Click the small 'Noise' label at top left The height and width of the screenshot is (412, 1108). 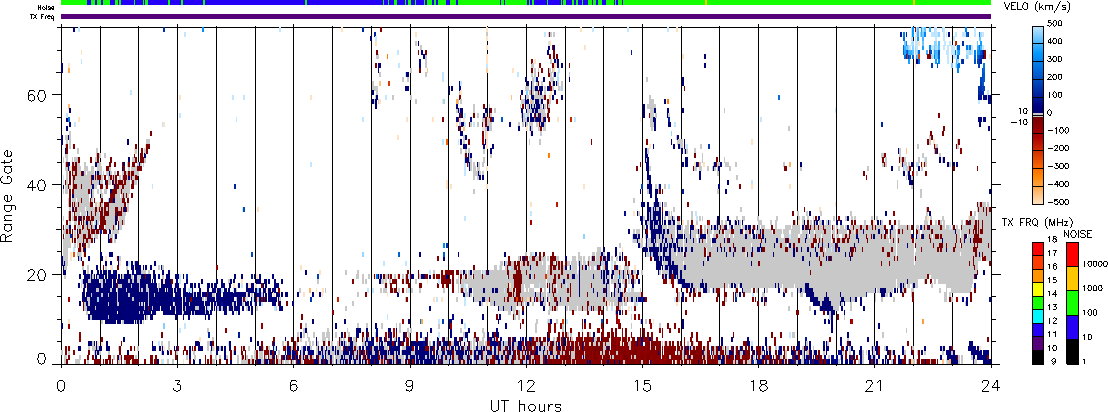(x=47, y=7)
